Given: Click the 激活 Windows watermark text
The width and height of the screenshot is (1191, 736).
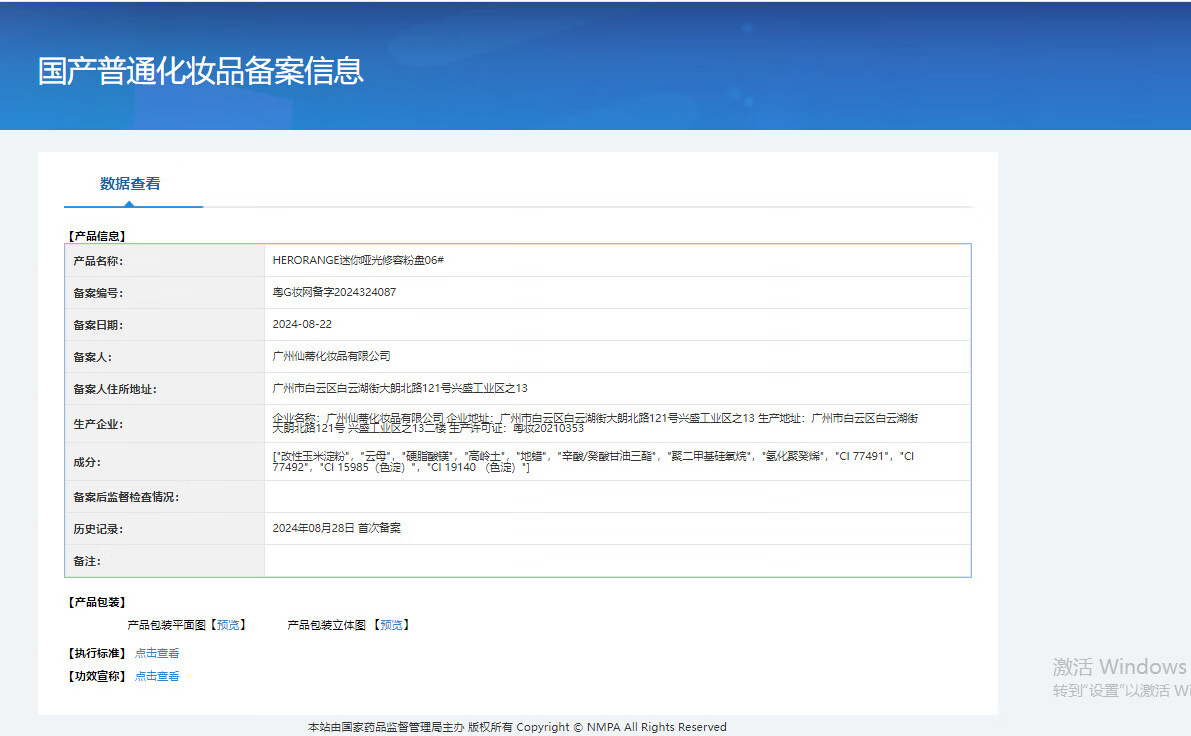Looking at the screenshot, I should coord(1119,667).
